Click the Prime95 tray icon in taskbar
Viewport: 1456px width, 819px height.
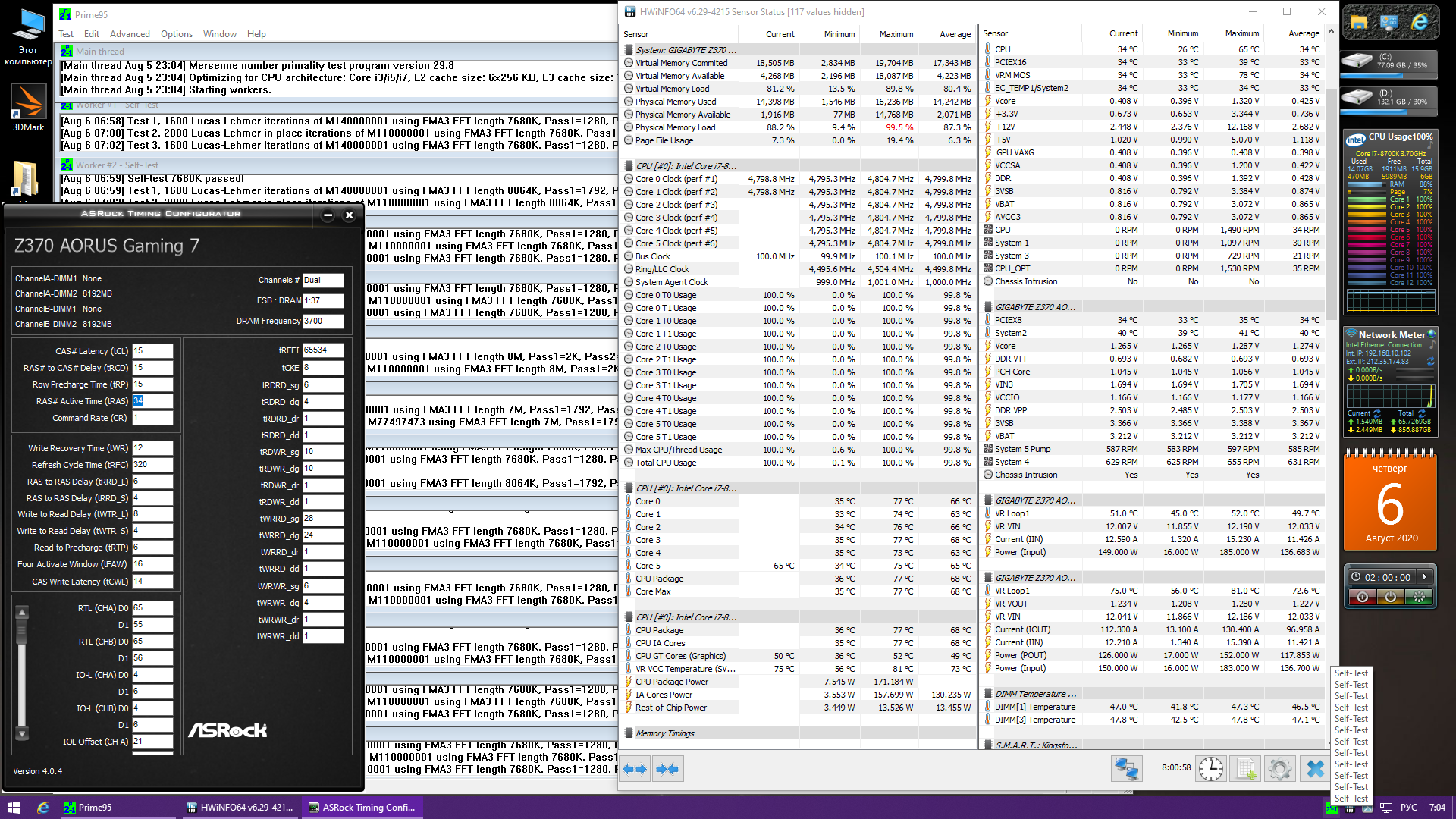point(1331,808)
